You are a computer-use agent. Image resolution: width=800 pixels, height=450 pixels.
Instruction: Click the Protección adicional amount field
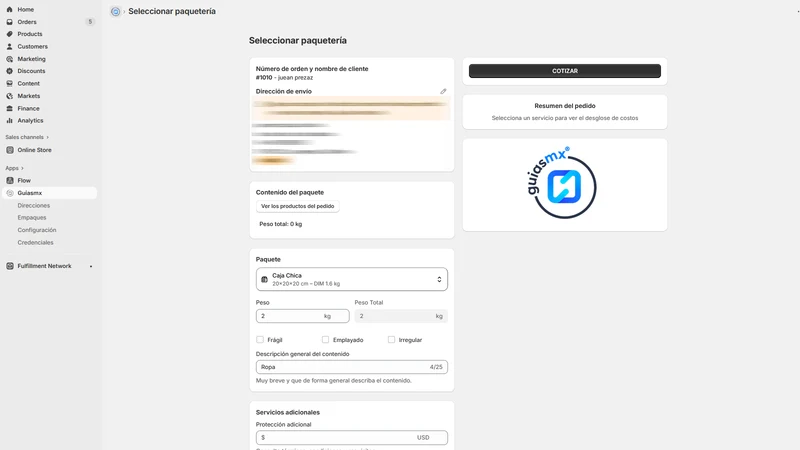(352, 437)
